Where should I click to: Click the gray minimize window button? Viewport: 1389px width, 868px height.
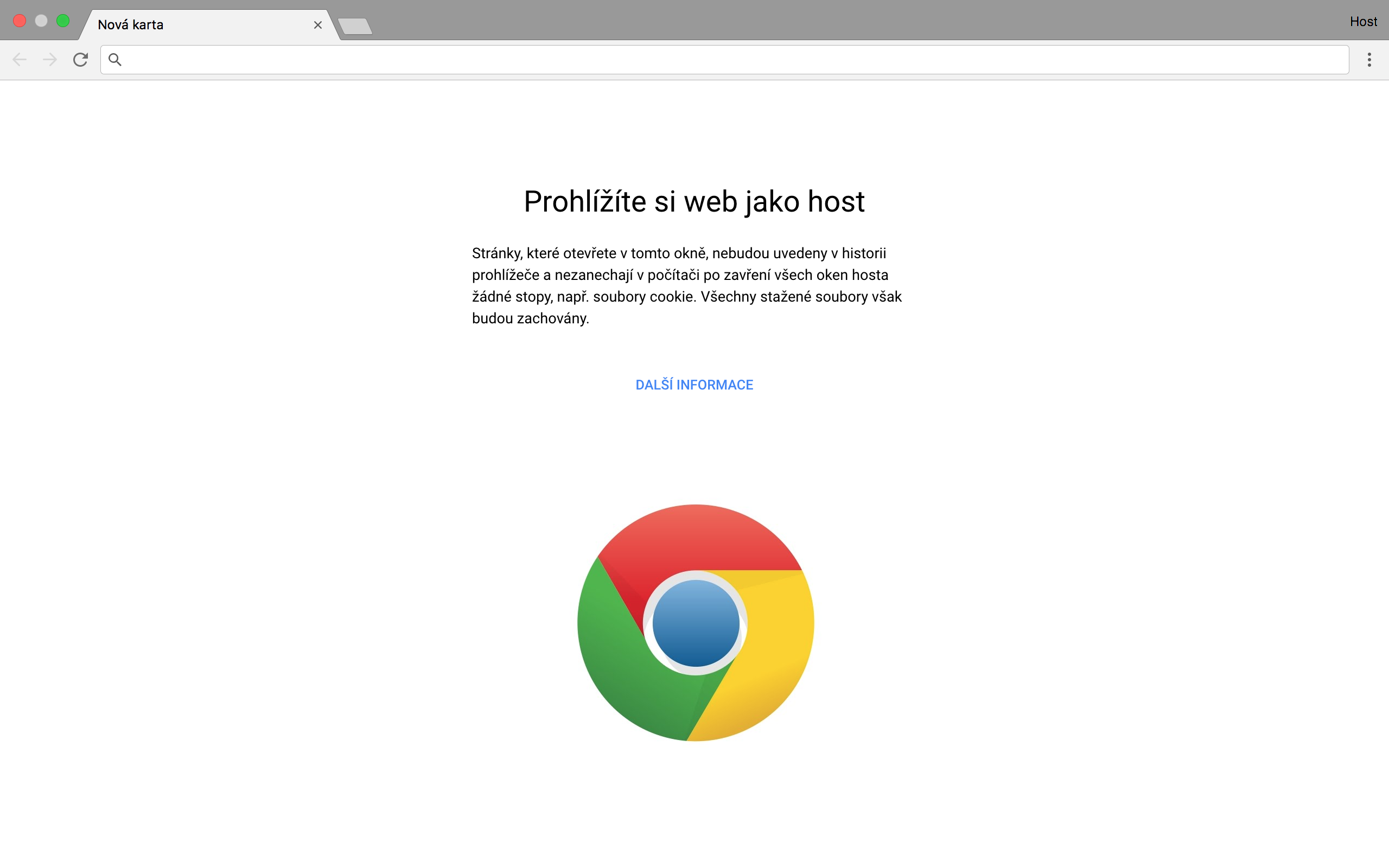pyautogui.click(x=41, y=21)
